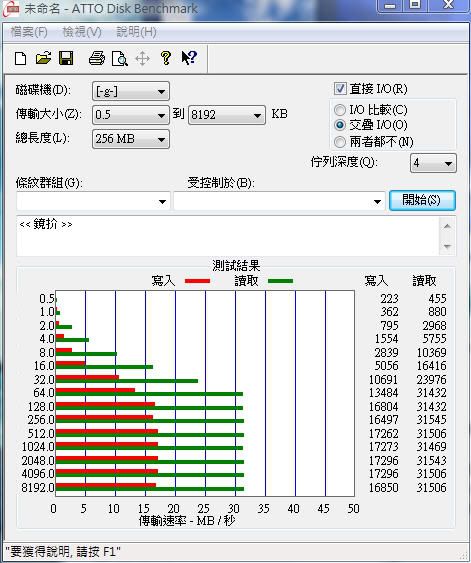
Task: Click the green read bar for 8.0
Action: [87, 354]
